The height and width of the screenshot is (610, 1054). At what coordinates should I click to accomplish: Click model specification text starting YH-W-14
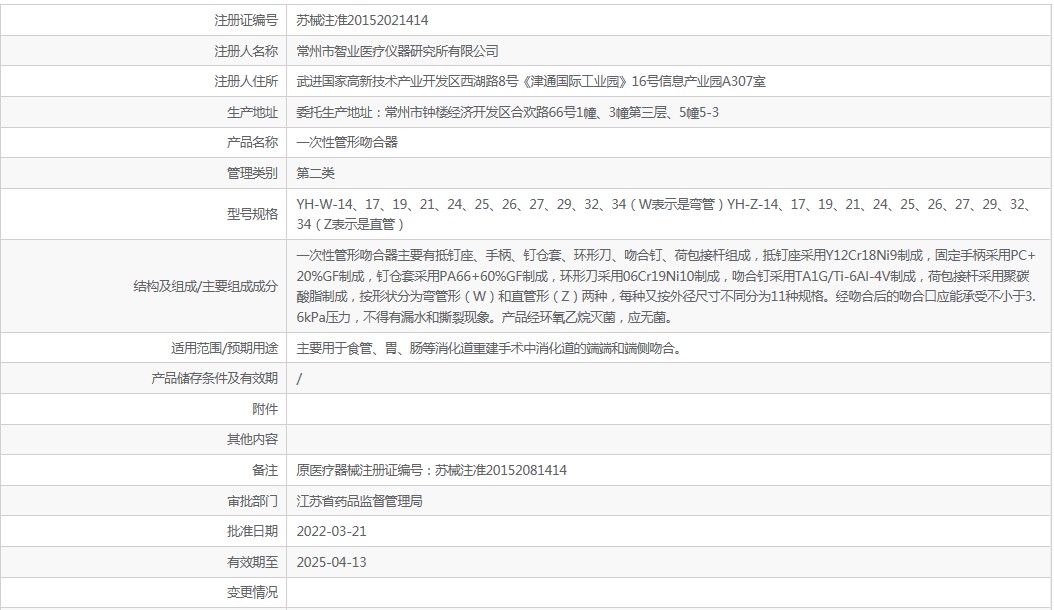click(666, 214)
